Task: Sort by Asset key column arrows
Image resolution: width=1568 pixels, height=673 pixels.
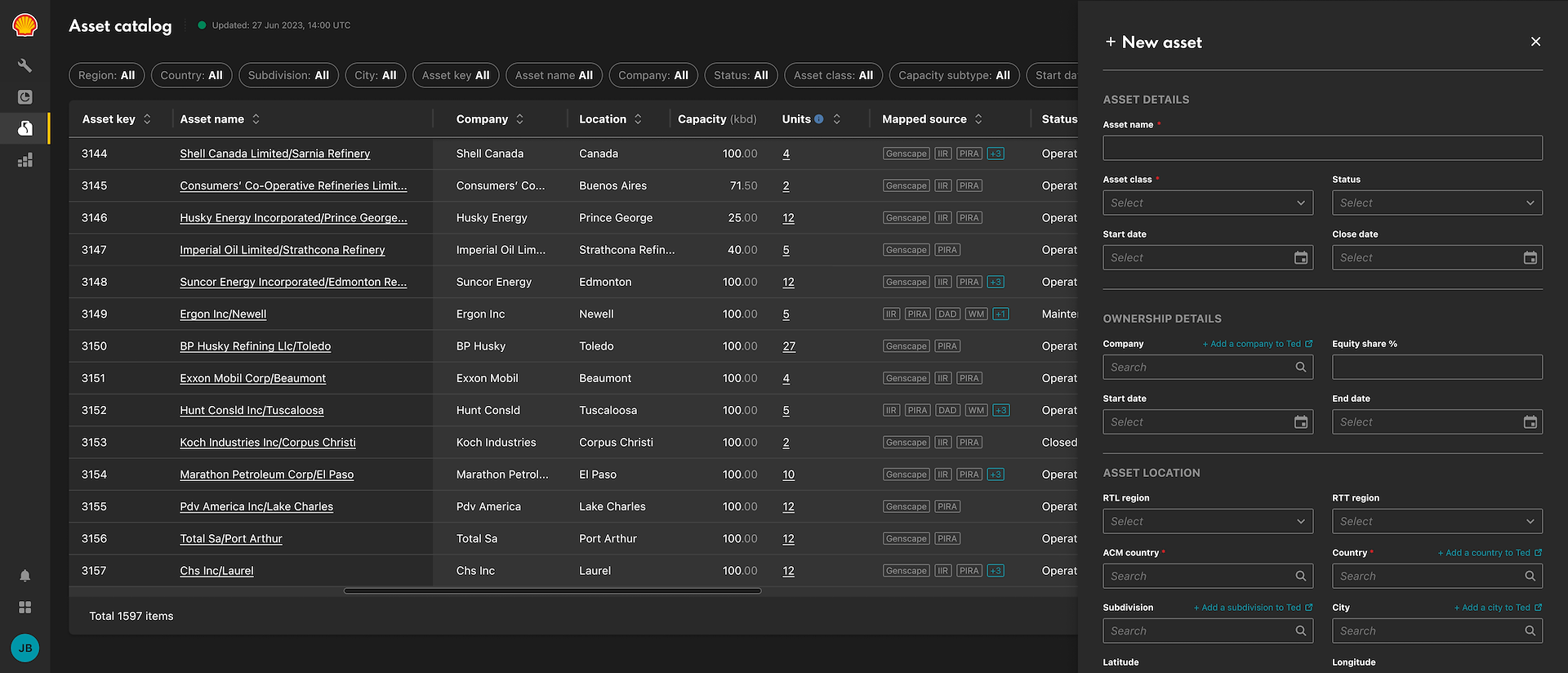Action: (147, 119)
